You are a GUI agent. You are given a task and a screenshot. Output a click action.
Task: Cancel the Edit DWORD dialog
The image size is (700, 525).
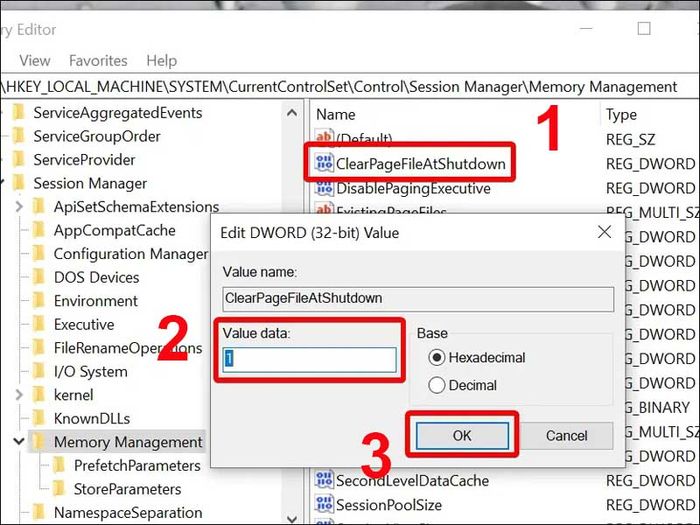pos(566,435)
